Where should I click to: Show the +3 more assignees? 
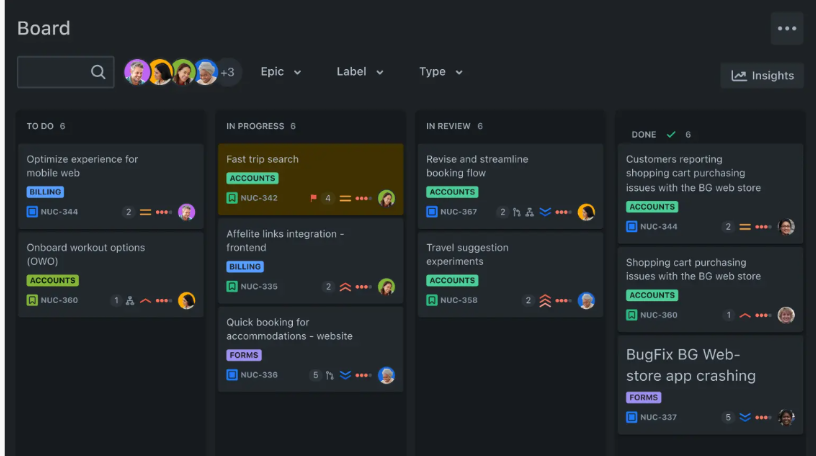coord(228,72)
